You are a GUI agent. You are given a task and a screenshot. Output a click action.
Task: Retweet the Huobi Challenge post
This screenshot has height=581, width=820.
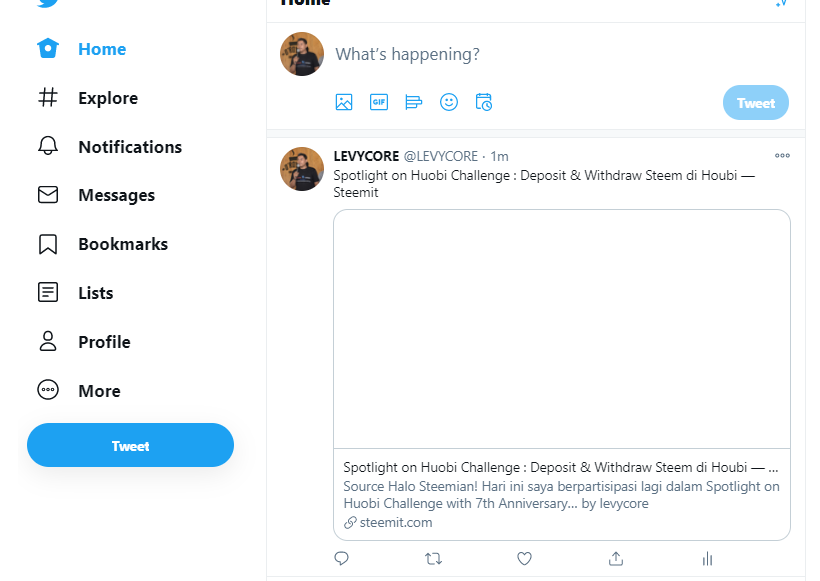434,559
